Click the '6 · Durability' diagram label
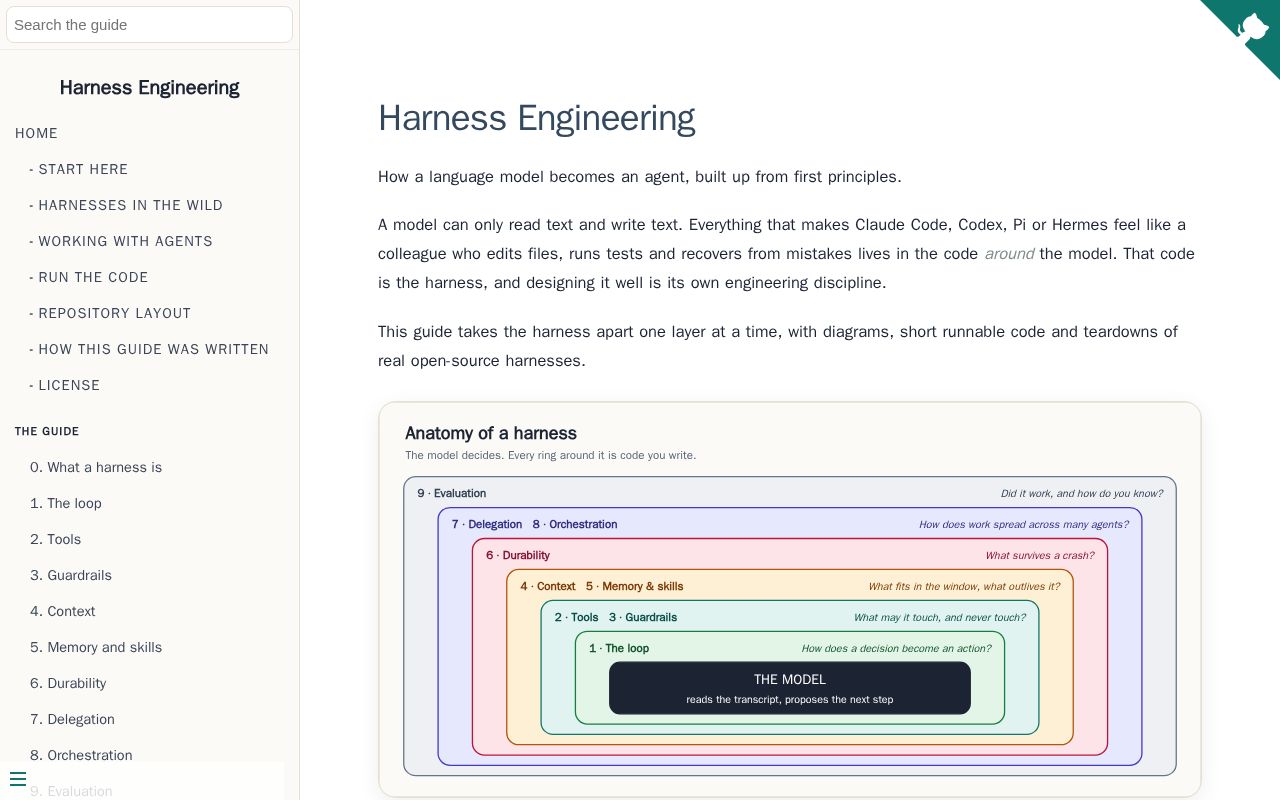The image size is (1280, 800). coord(518,555)
